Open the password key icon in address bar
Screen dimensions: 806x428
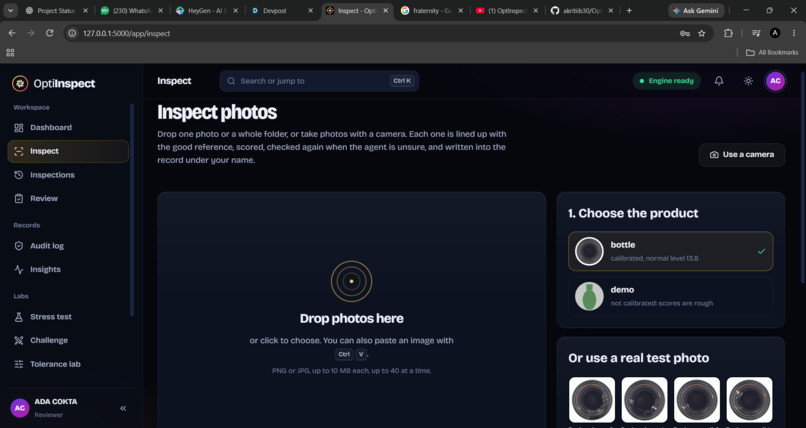(685, 33)
